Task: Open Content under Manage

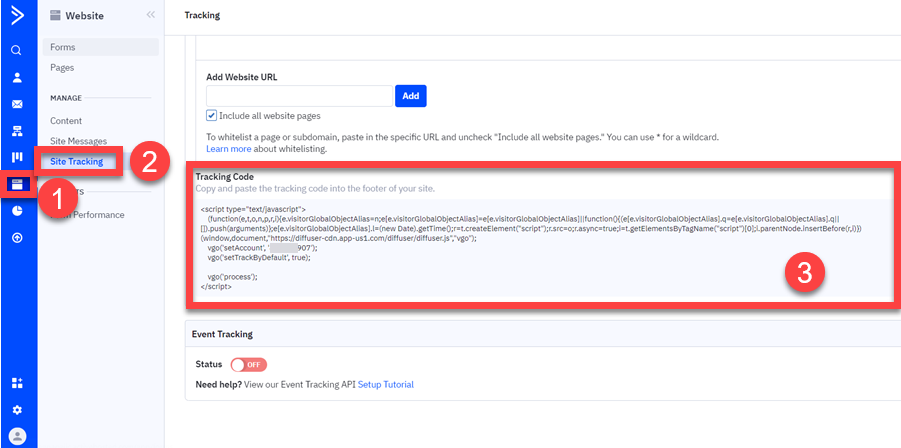Action: [x=66, y=121]
